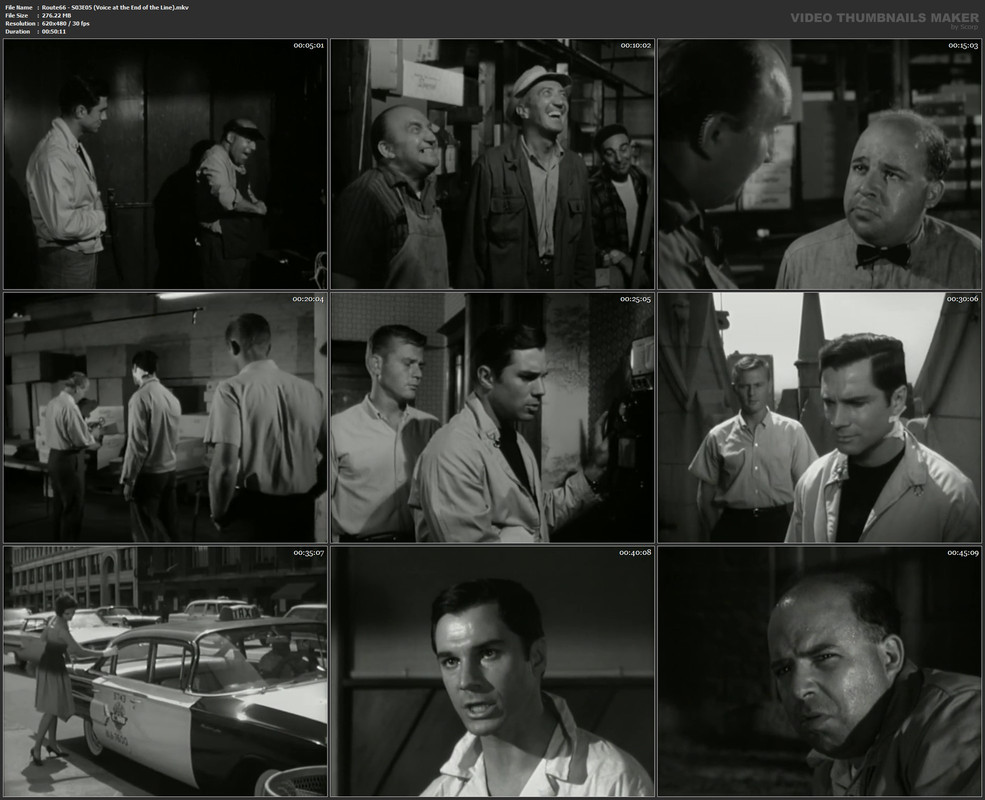Viewport: 985px width, 800px height.
Task: Select the thumbnail stamped 00:10:02
Action: pos(492,164)
